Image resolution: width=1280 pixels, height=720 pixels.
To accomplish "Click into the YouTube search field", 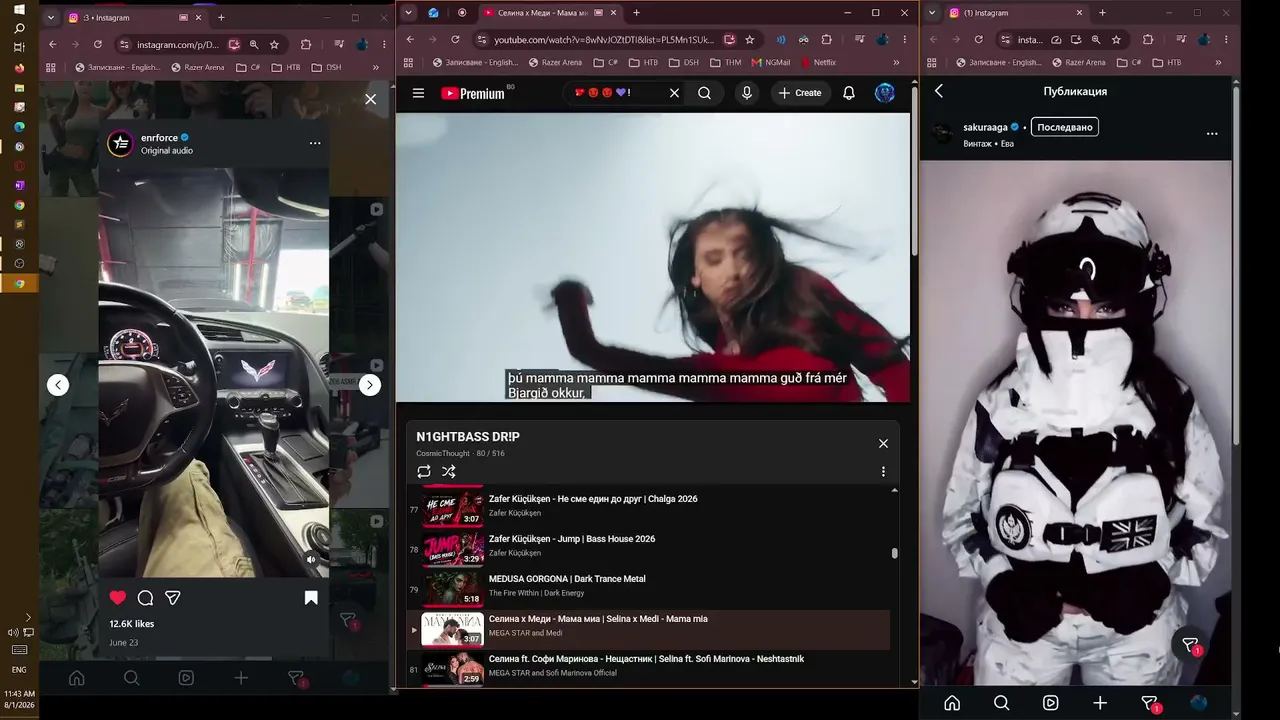I will (x=613, y=93).
